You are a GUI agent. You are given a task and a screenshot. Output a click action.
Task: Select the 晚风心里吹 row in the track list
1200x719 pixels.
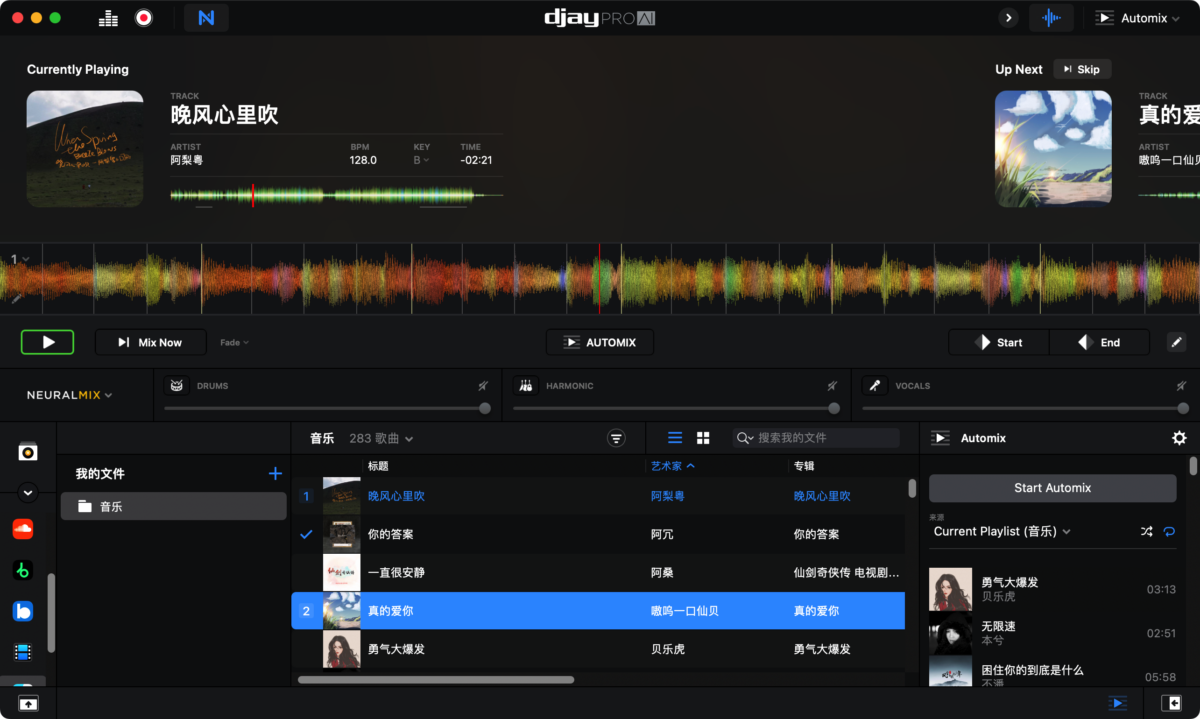click(598, 496)
